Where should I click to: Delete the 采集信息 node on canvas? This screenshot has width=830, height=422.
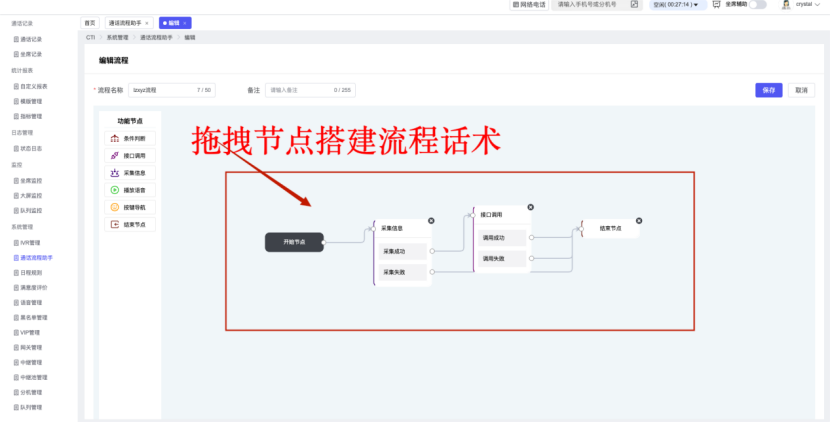(x=431, y=220)
